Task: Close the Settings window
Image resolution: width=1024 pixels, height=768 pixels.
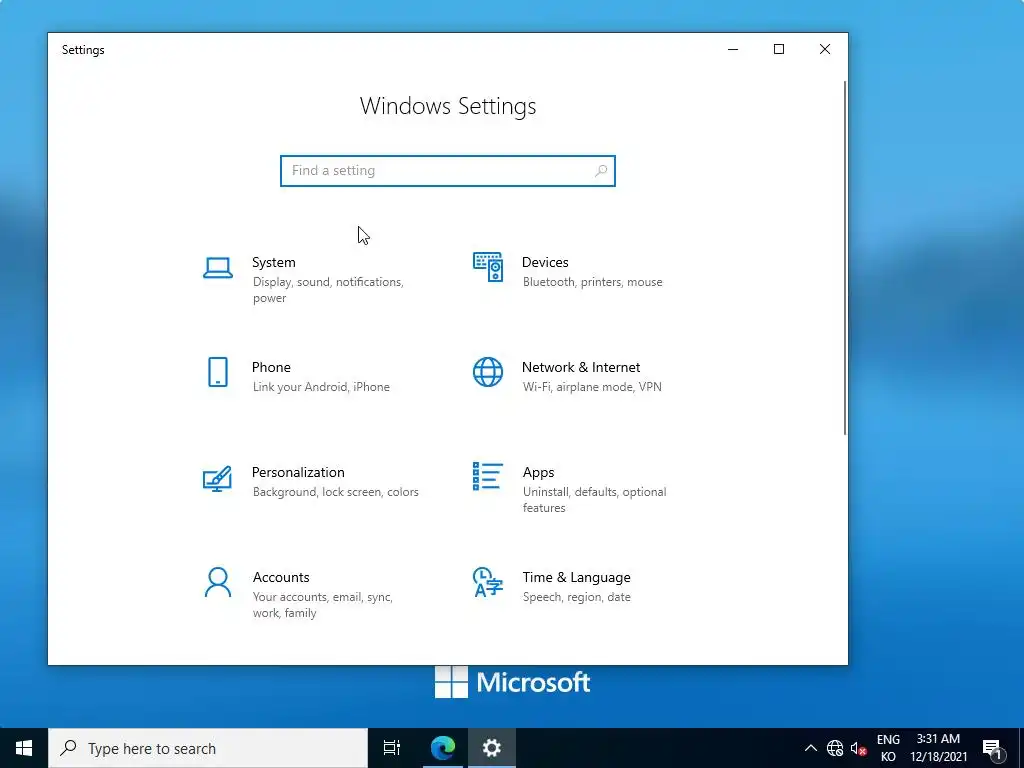Action: (825, 50)
